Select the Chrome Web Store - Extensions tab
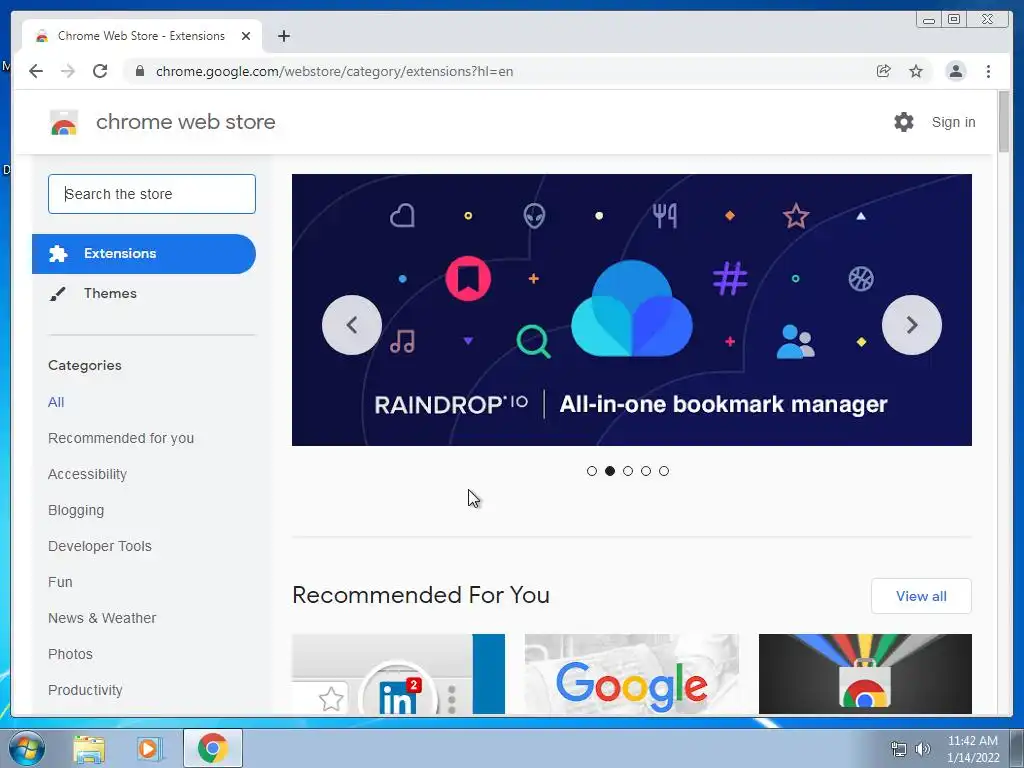 click(141, 36)
